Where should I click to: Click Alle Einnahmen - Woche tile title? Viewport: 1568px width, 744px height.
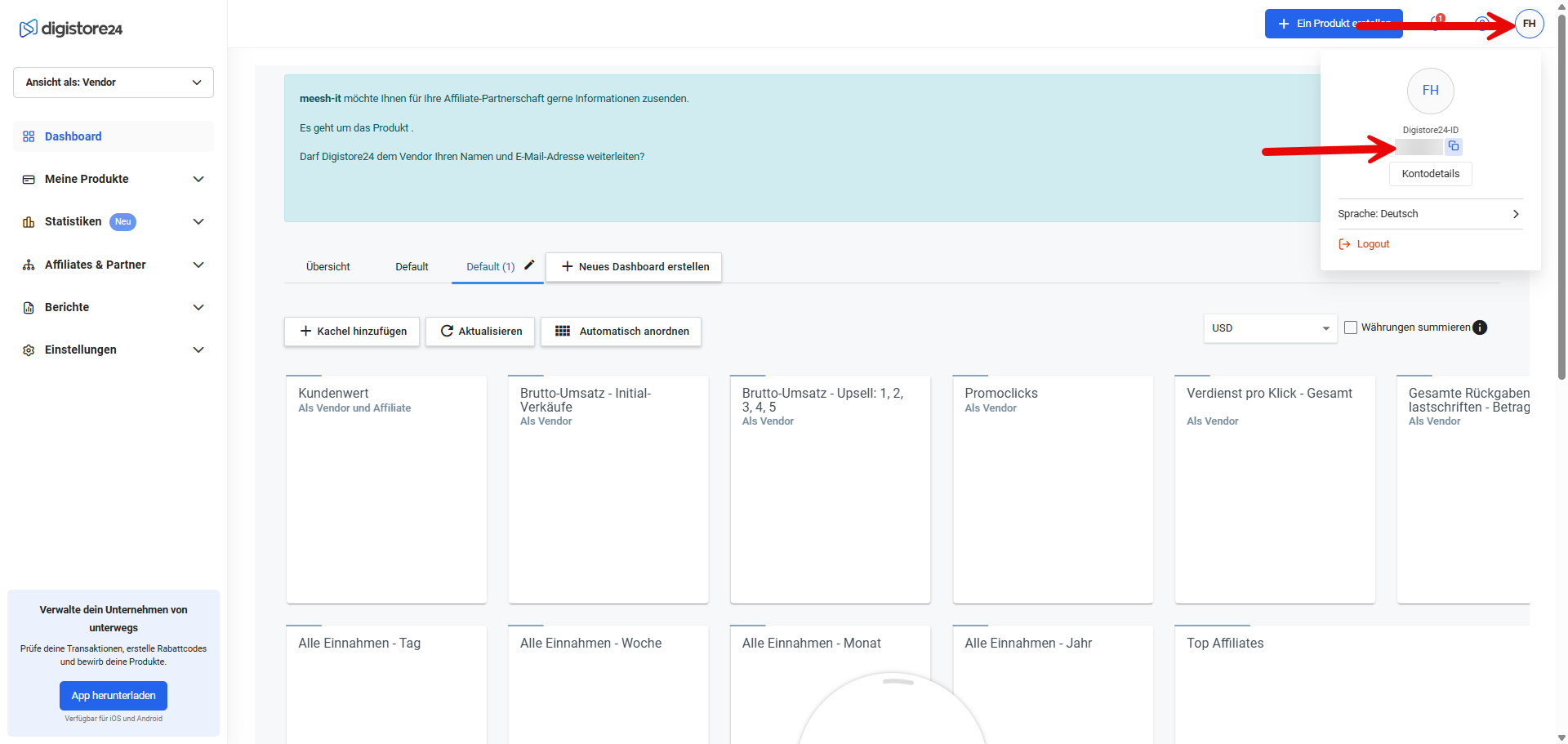tap(590, 644)
